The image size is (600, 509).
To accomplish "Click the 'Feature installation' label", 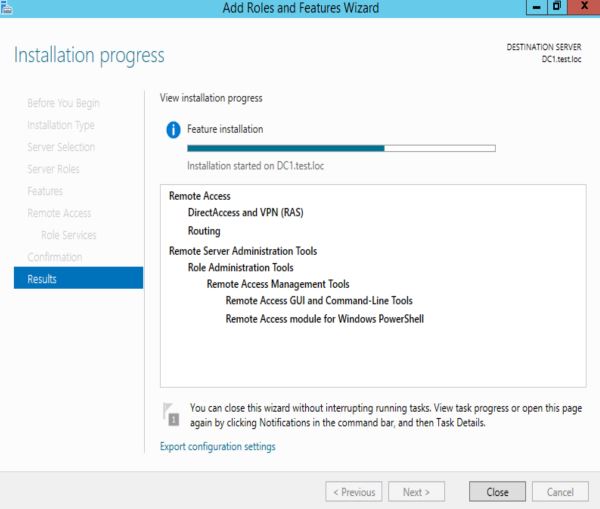I will pyautogui.click(x=225, y=129).
